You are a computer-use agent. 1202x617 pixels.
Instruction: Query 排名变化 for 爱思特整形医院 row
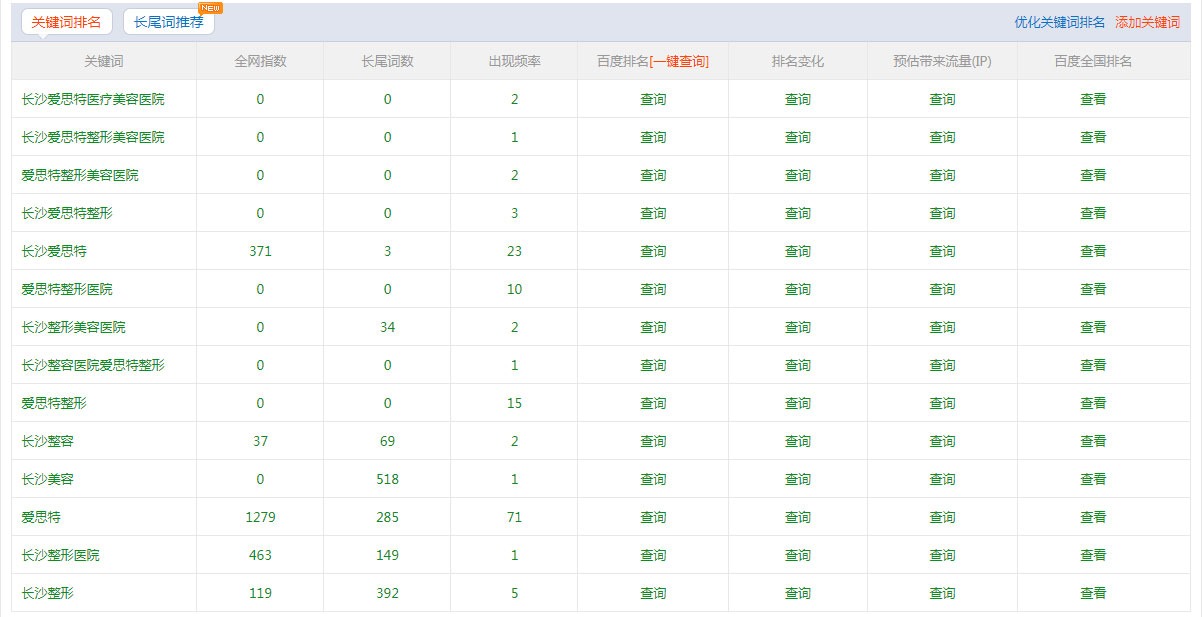798,289
